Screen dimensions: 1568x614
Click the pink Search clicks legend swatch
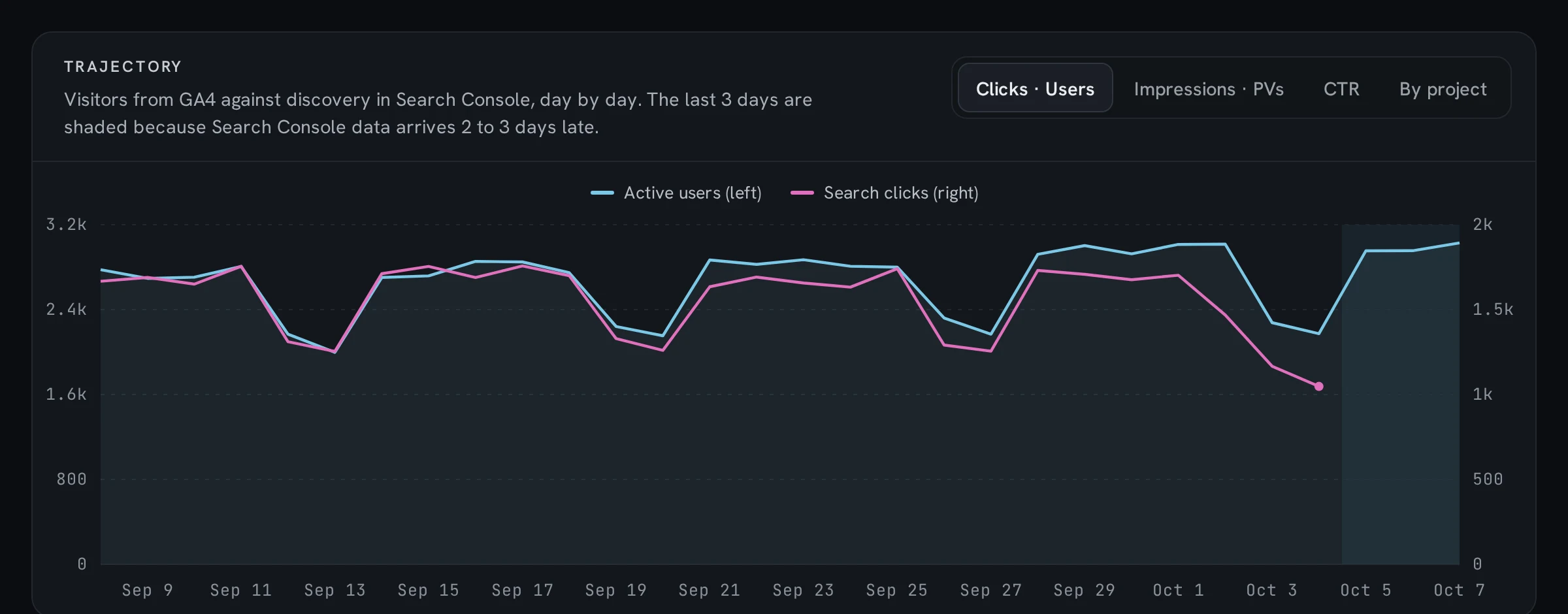[802, 193]
